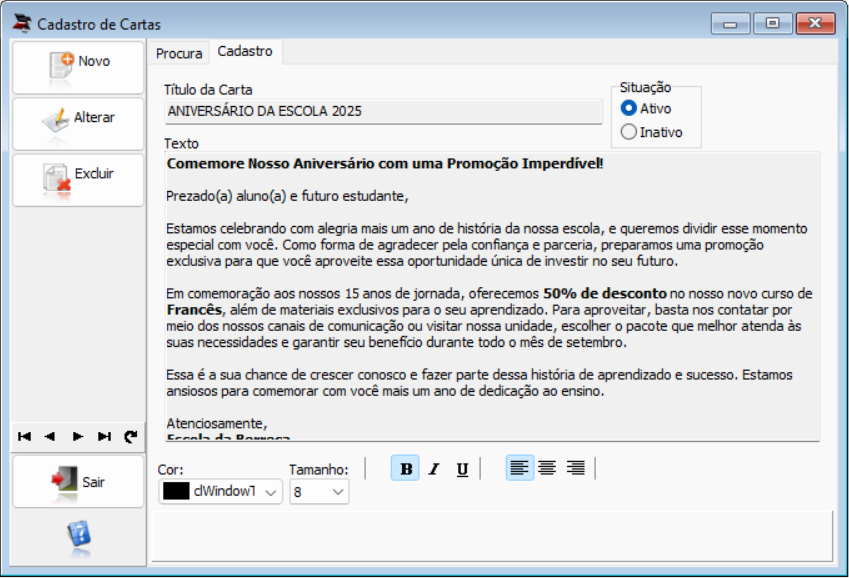849x578 pixels.
Task: Center align the text
Action: point(547,467)
